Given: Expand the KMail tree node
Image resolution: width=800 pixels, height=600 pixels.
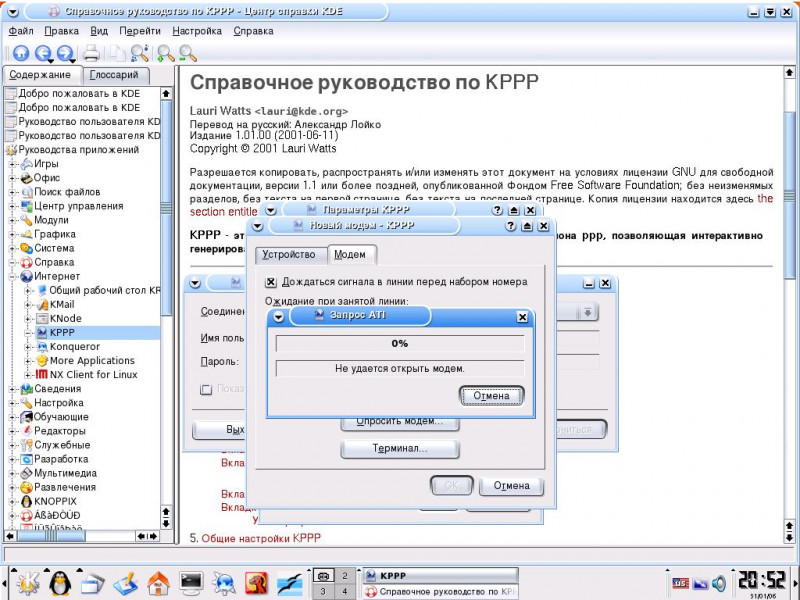Looking at the screenshot, I should click(29, 305).
